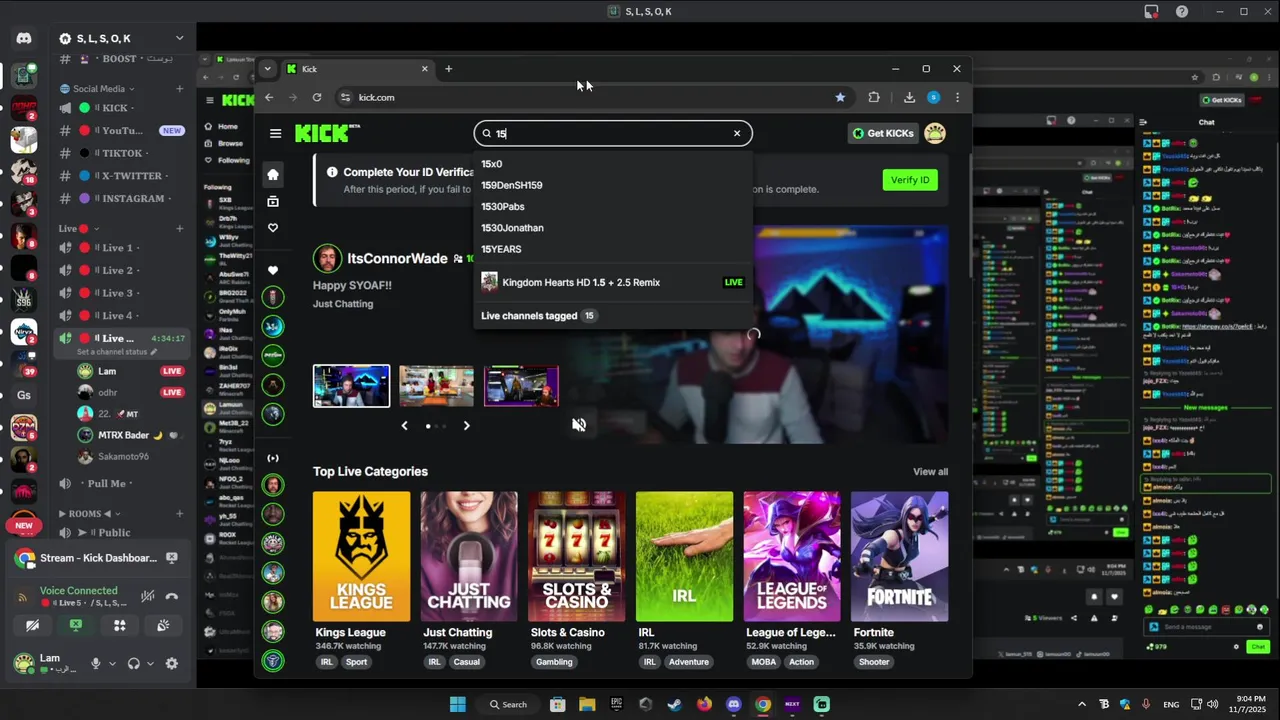The image size is (1280, 720).
Task: Open Discord direct messages home icon
Action: [24, 38]
